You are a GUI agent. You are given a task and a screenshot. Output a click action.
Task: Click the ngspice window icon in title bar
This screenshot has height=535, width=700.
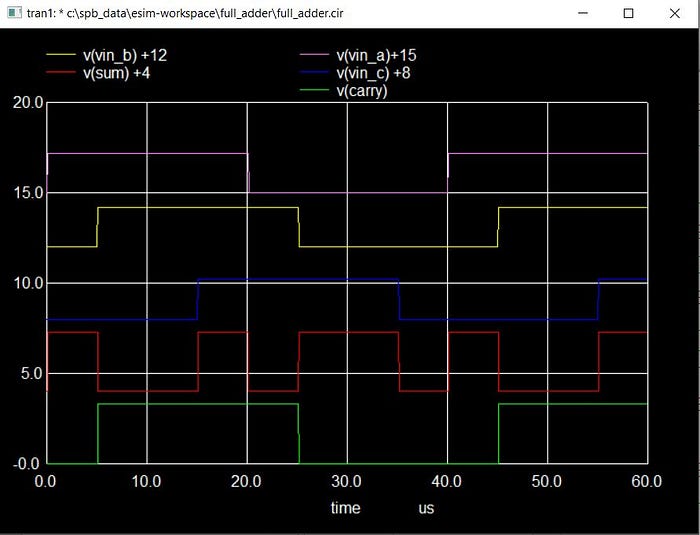(x=14, y=13)
